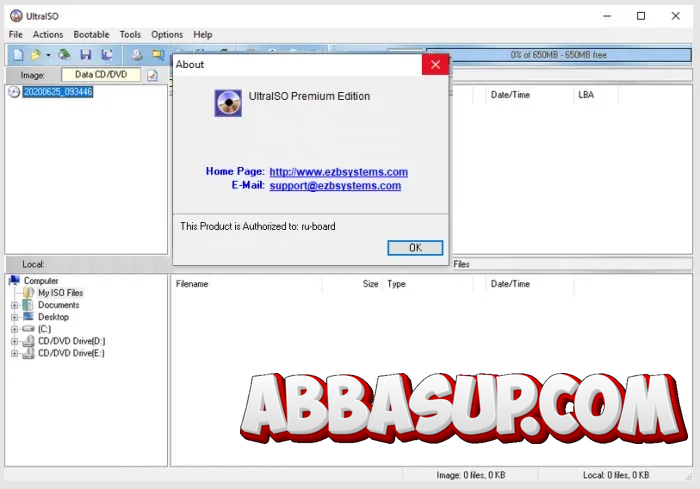Screen dimensions: 700x489
Task: Open the dropdown arrow beside the Open icon
Action: (48, 55)
